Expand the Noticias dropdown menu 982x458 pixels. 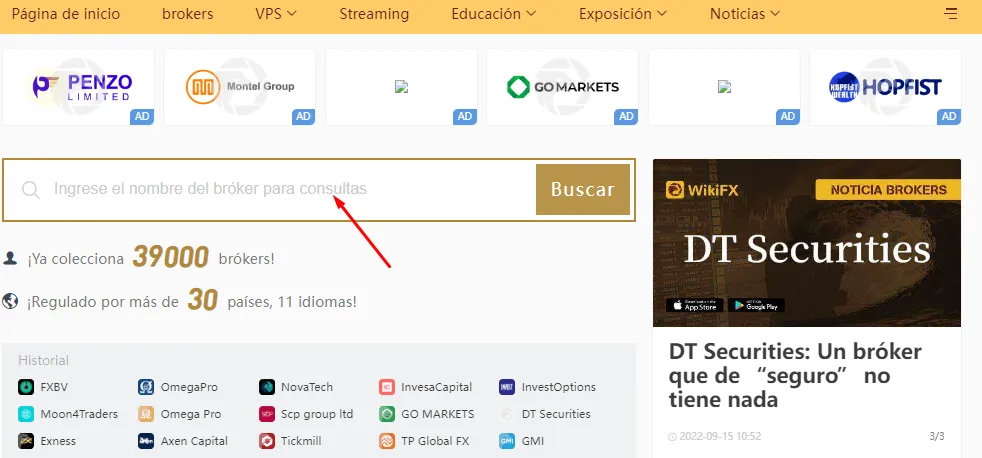point(745,14)
